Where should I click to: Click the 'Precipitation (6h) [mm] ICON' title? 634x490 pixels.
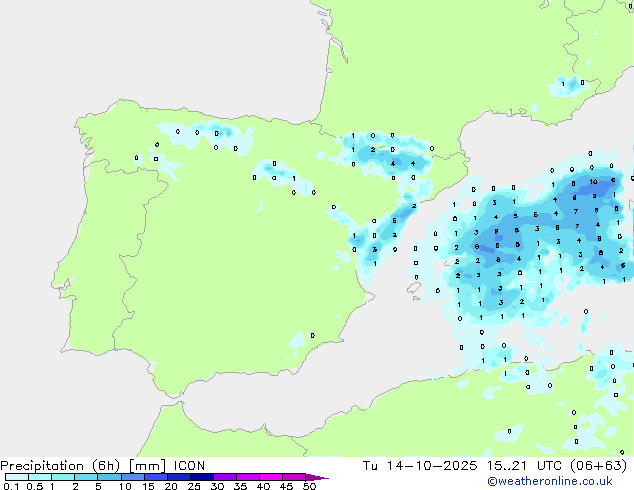click(103, 466)
